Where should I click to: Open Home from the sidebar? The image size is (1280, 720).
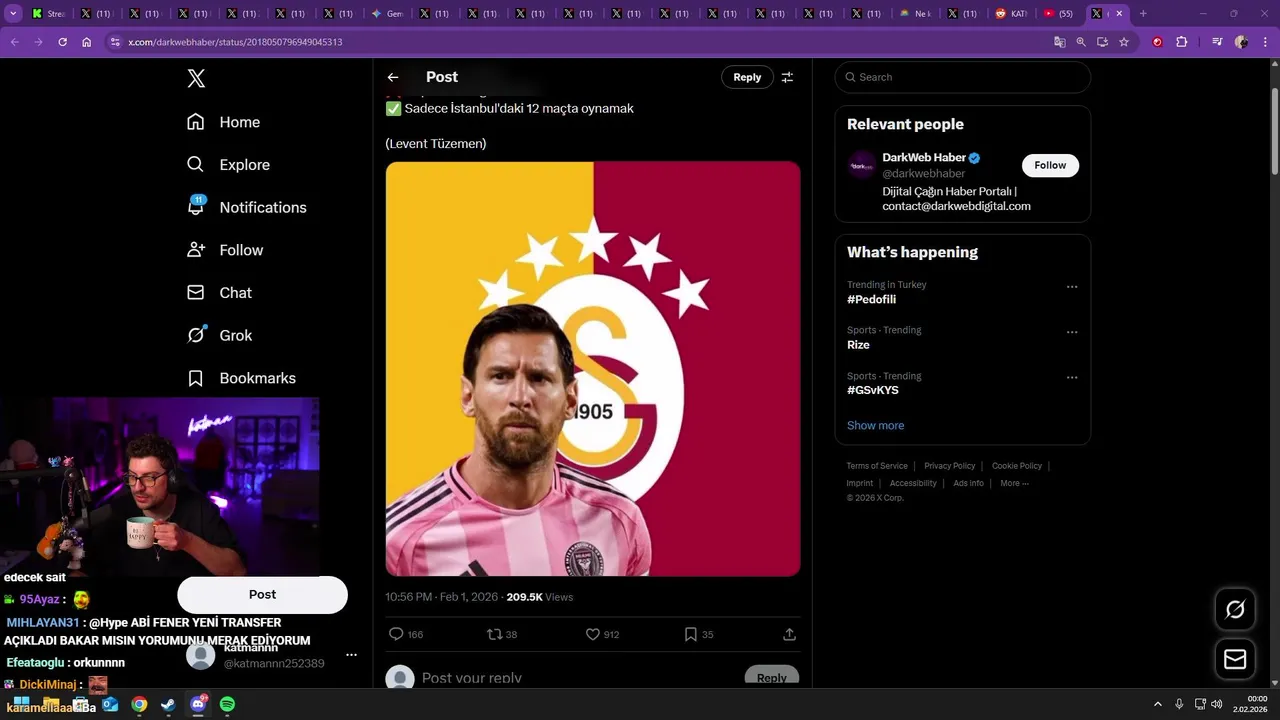pos(224,122)
